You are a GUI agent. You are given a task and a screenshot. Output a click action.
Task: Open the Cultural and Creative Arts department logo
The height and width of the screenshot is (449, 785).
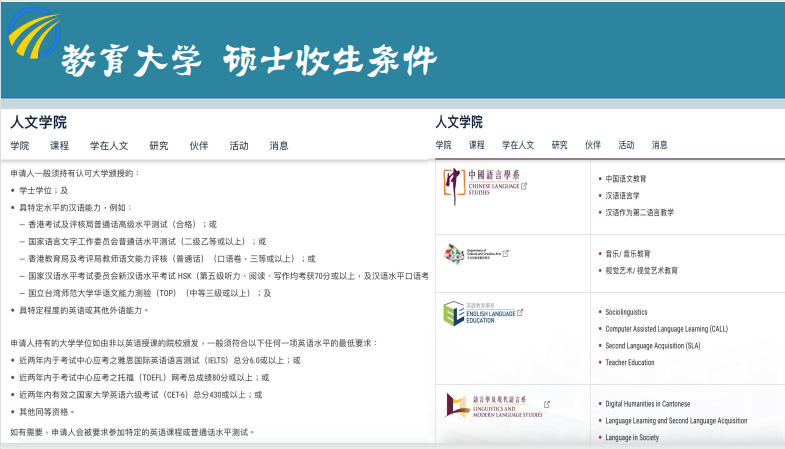(x=472, y=254)
